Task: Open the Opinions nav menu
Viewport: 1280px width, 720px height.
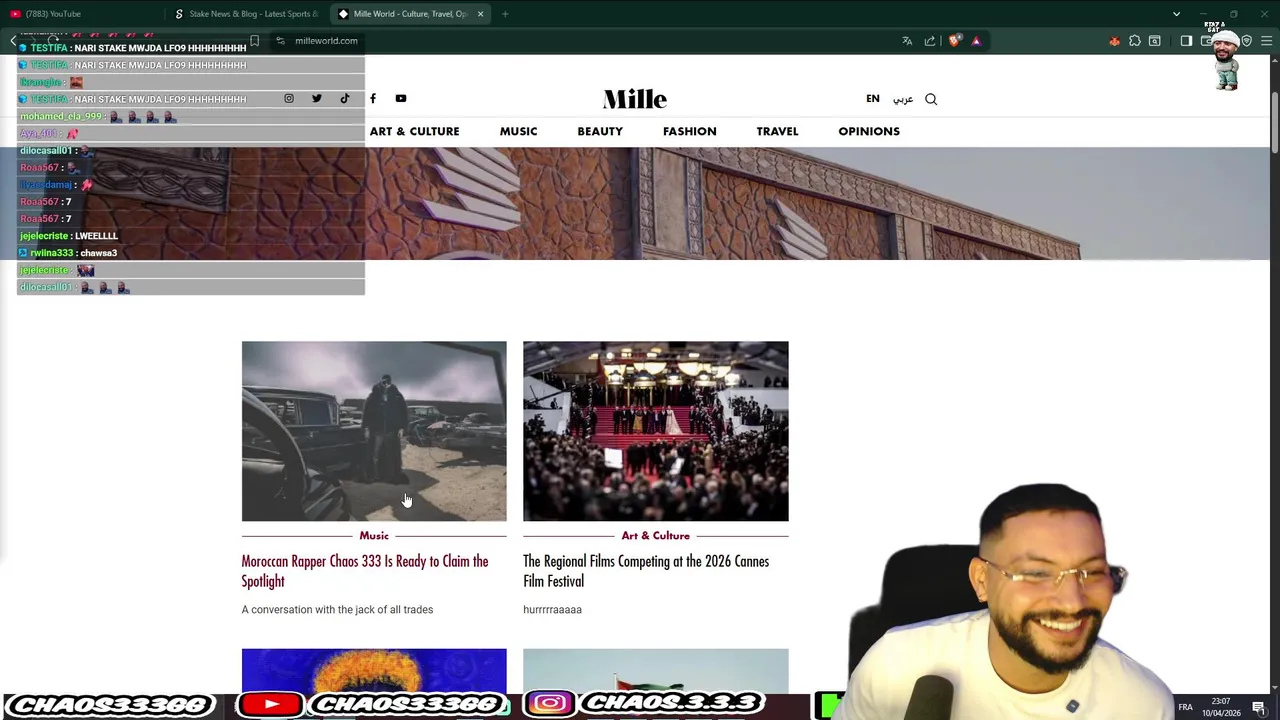Action: point(869,131)
